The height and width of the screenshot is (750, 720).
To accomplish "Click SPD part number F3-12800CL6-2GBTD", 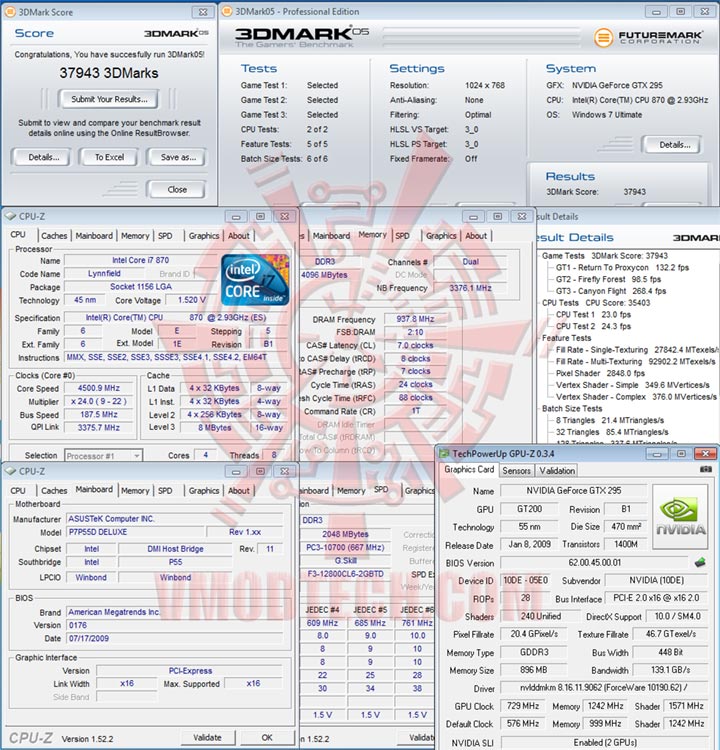I will click(345, 574).
